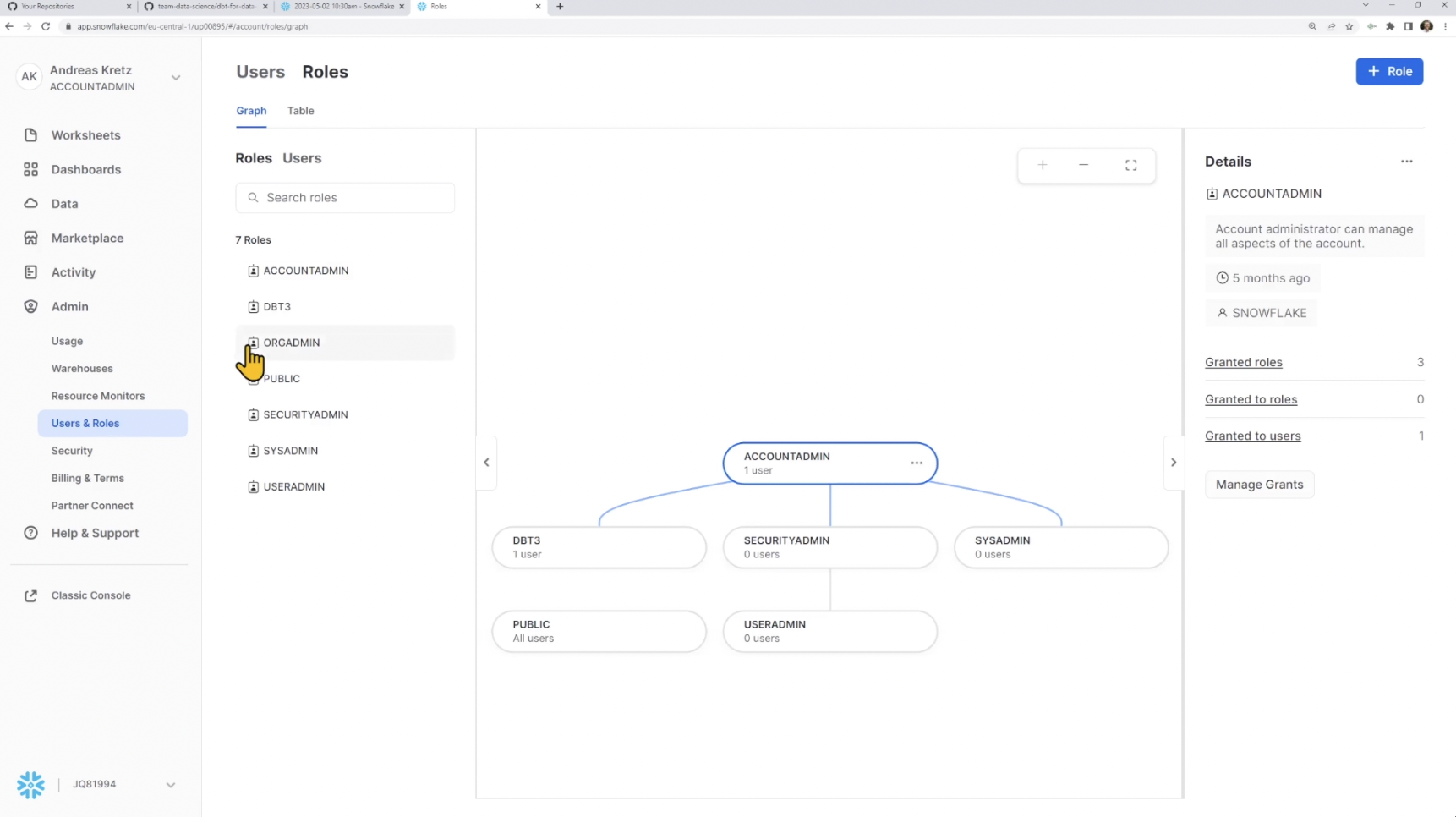Collapse the Details panel arrow

click(x=1174, y=463)
